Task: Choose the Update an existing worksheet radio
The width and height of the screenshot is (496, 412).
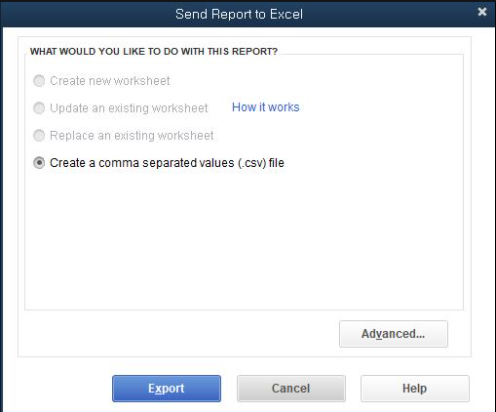Action: [x=39, y=108]
